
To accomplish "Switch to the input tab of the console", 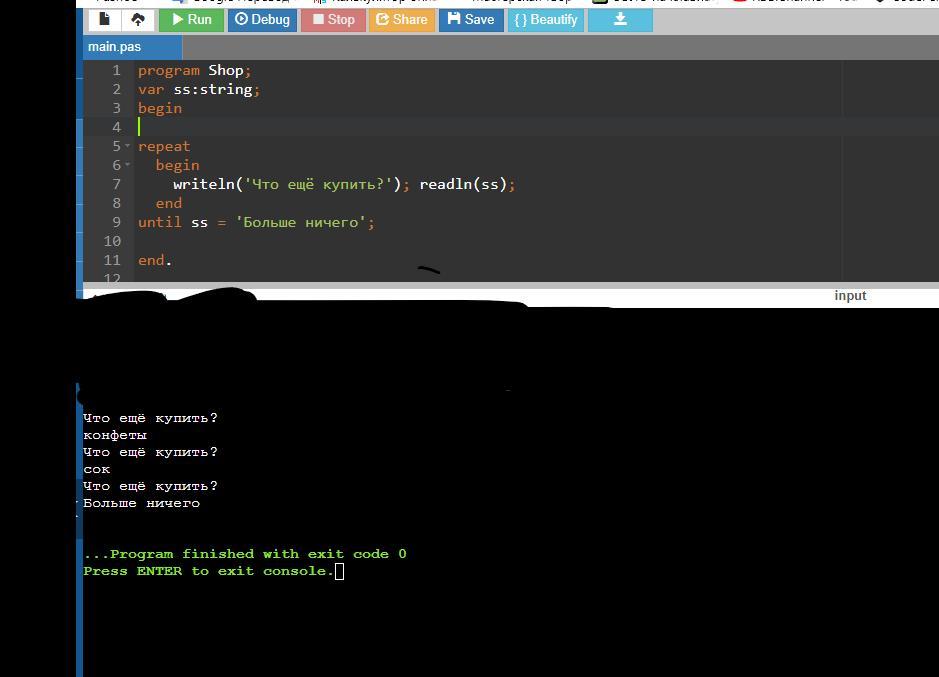I will click(x=850, y=295).
